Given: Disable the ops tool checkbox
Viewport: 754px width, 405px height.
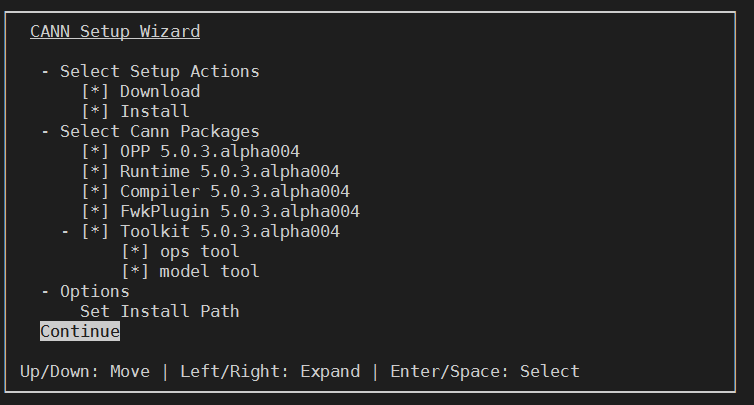Looking at the screenshot, I should (135, 252).
